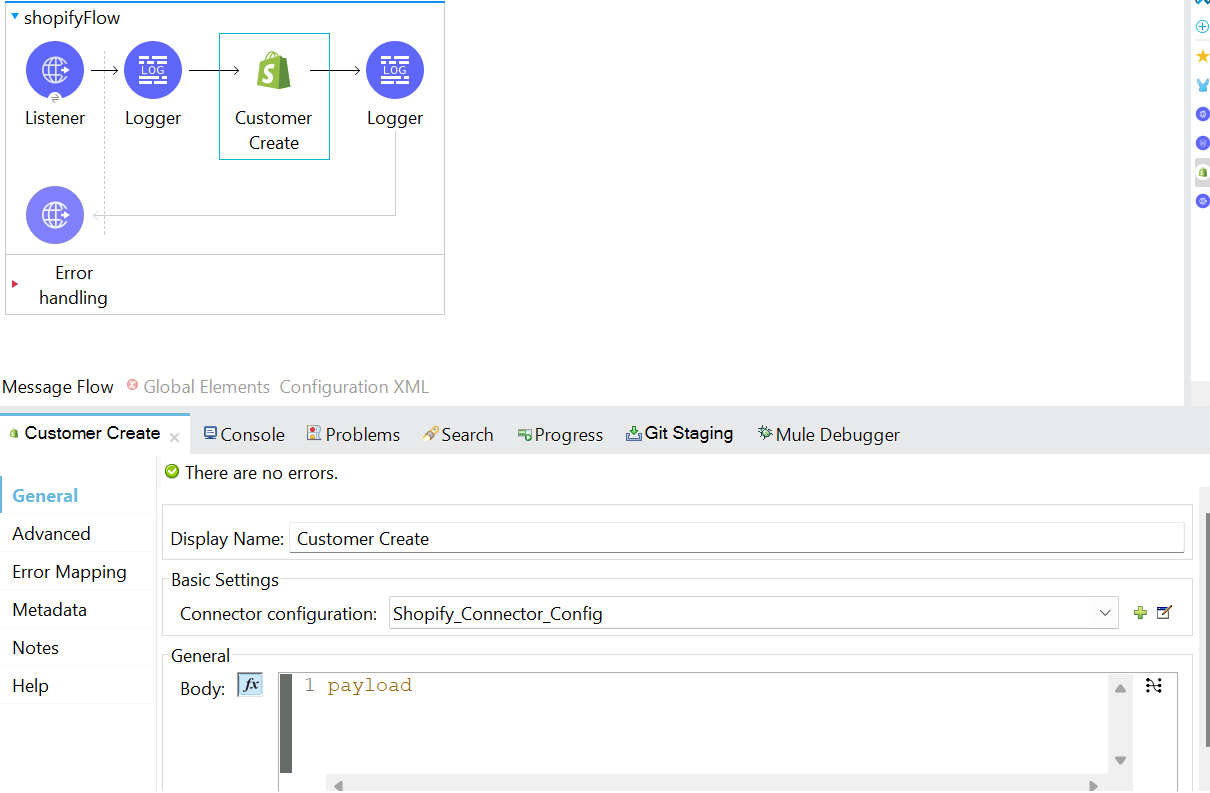Close the Customer Create properties tab

(x=174, y=437)
